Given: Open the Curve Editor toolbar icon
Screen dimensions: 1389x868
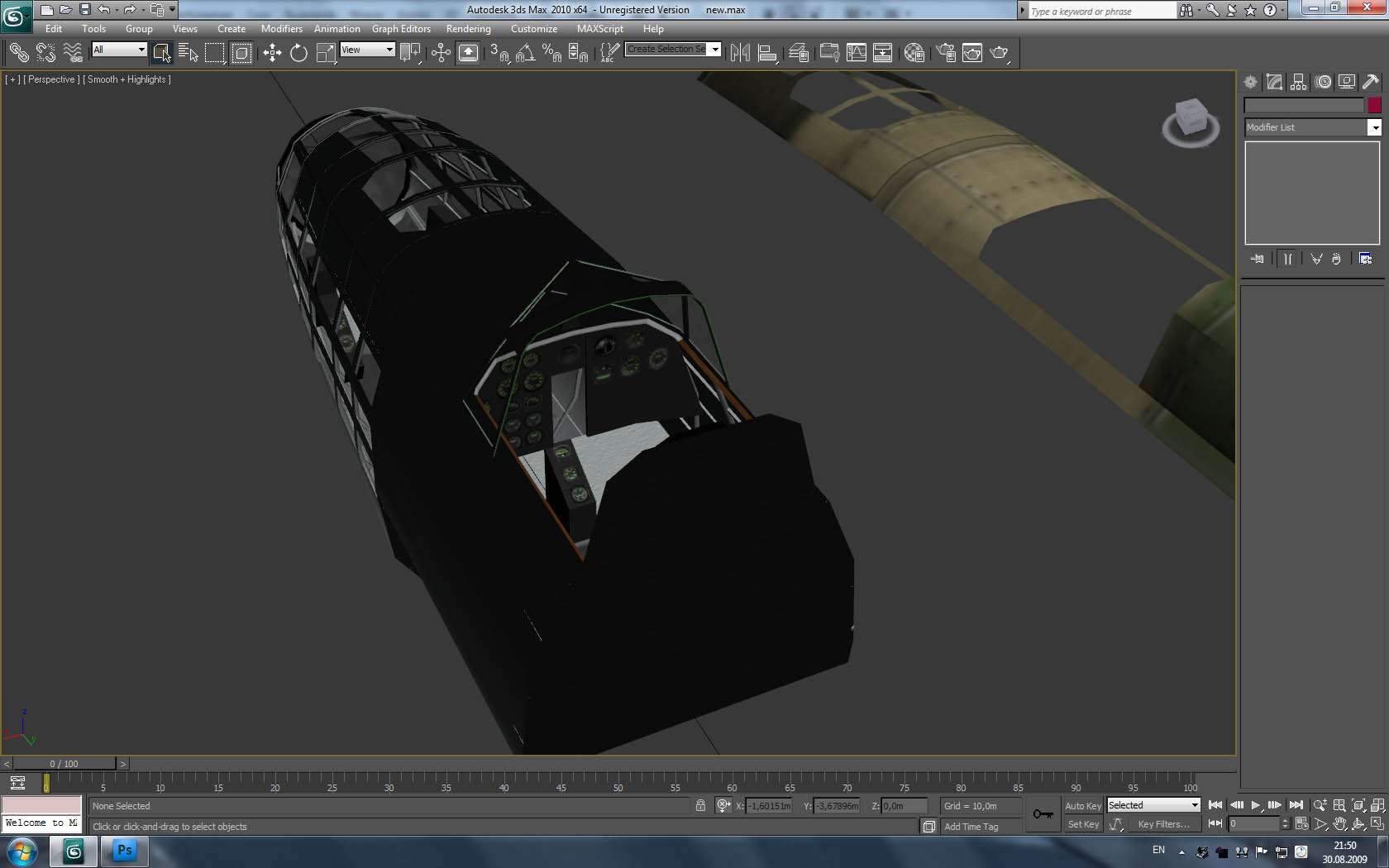Looking at the screenshot, I should 857,53.
